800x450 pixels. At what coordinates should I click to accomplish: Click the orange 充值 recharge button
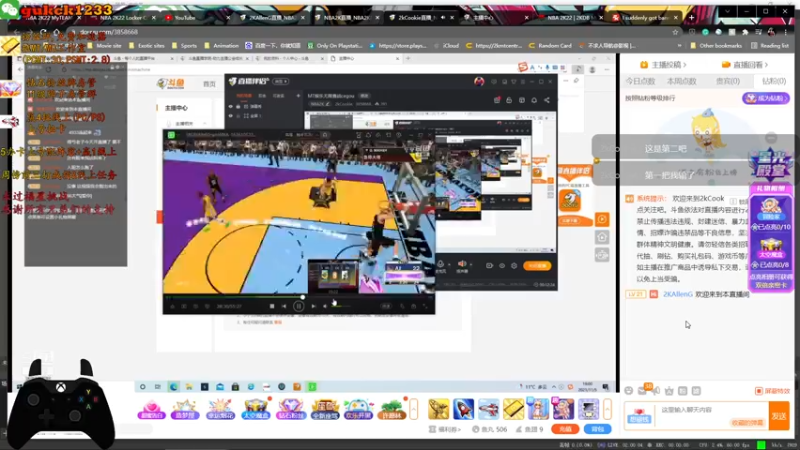(565, 429)
